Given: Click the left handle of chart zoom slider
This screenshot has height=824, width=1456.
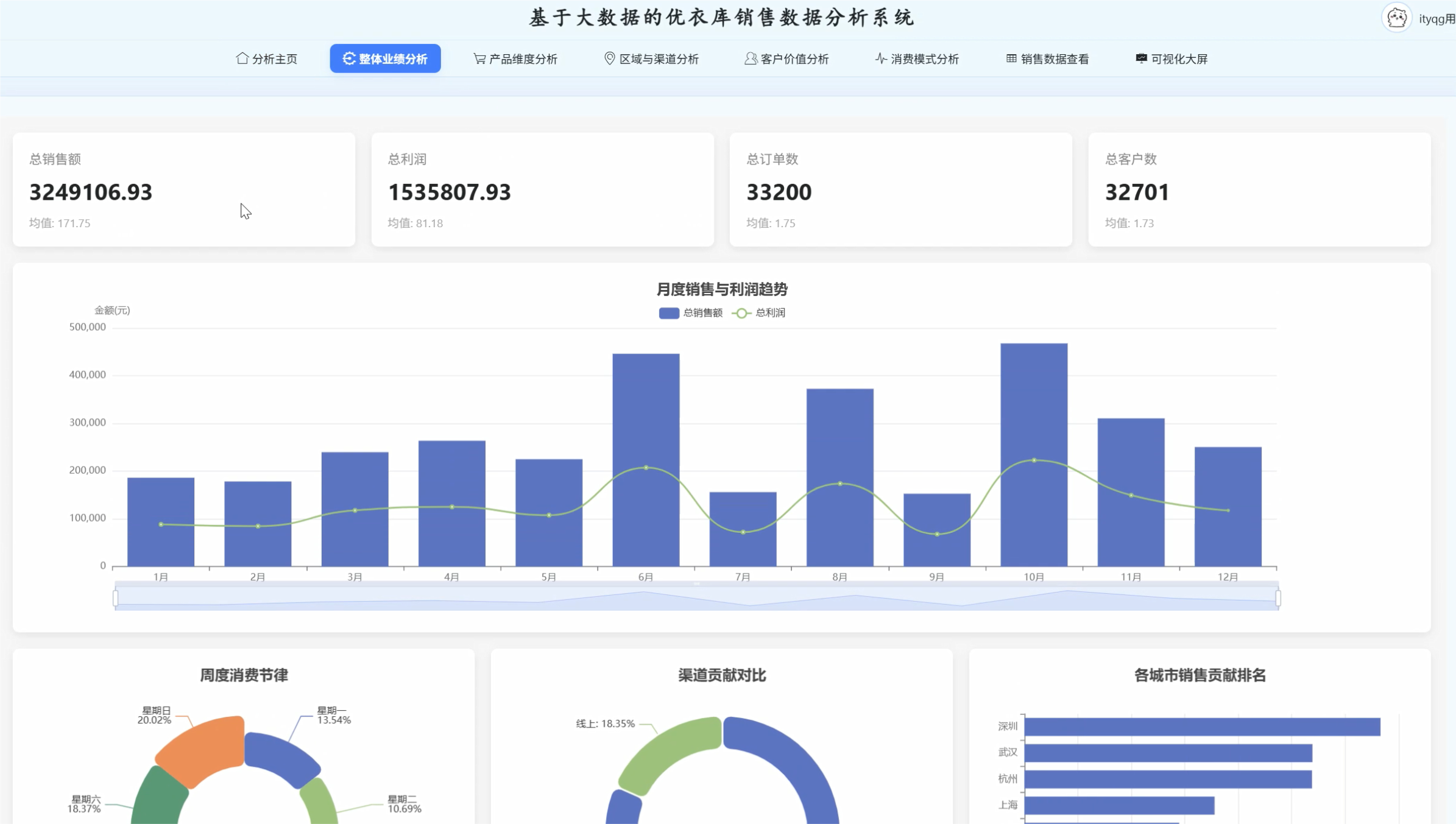Looking at the screenshot, I should click(116, 598).
